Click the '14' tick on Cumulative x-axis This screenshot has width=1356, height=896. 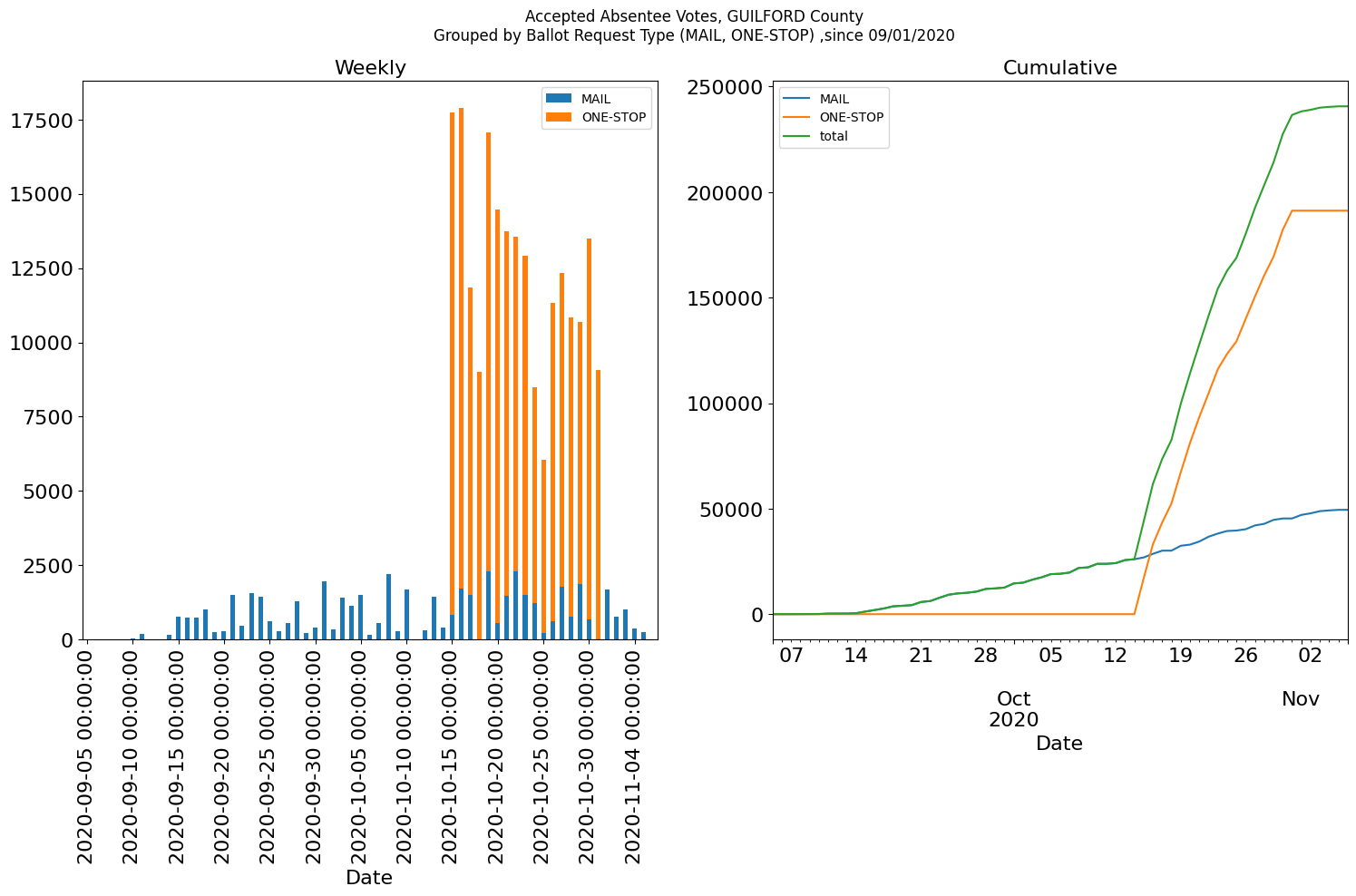point(856,655)
